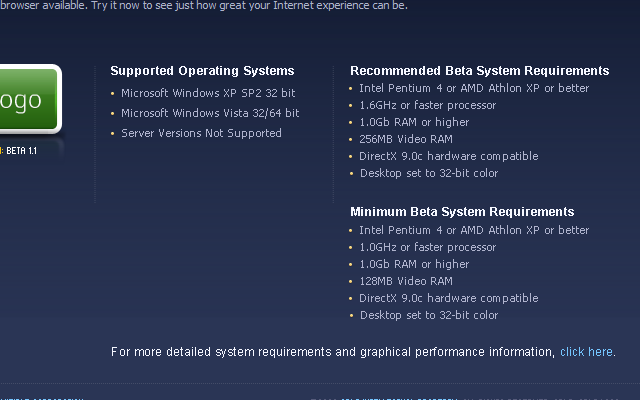Click the minimum 'Intel Pentium 4 or AMD Athlon' line
Viewport: 640px width, 400px height.
[474, 230]
